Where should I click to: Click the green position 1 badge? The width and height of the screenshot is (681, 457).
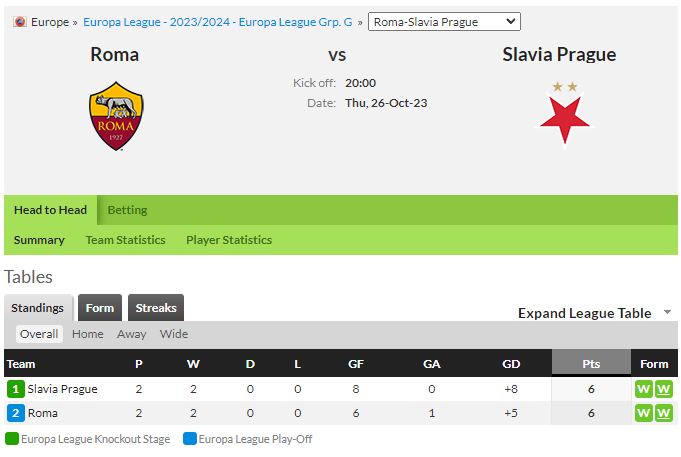(x=16, y=389)
